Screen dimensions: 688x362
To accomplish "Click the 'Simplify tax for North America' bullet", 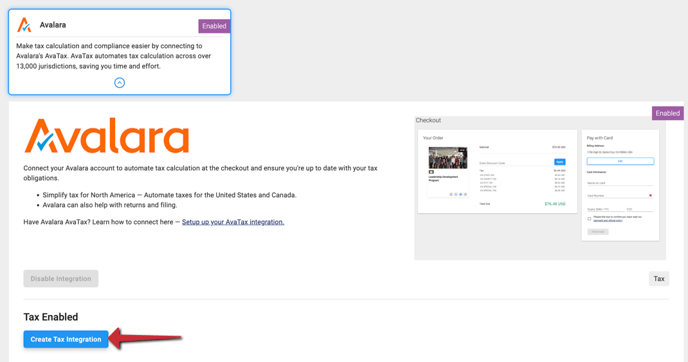I will coord(169,195).
